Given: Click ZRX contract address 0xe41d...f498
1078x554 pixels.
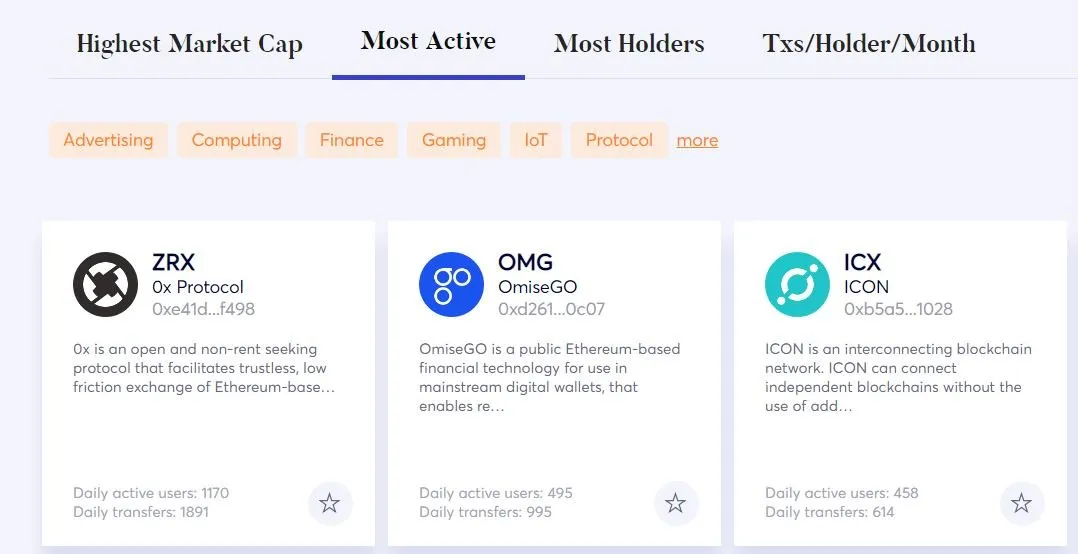Looking at the screenshot, I should pyautogui.click(x=204, y=309).
